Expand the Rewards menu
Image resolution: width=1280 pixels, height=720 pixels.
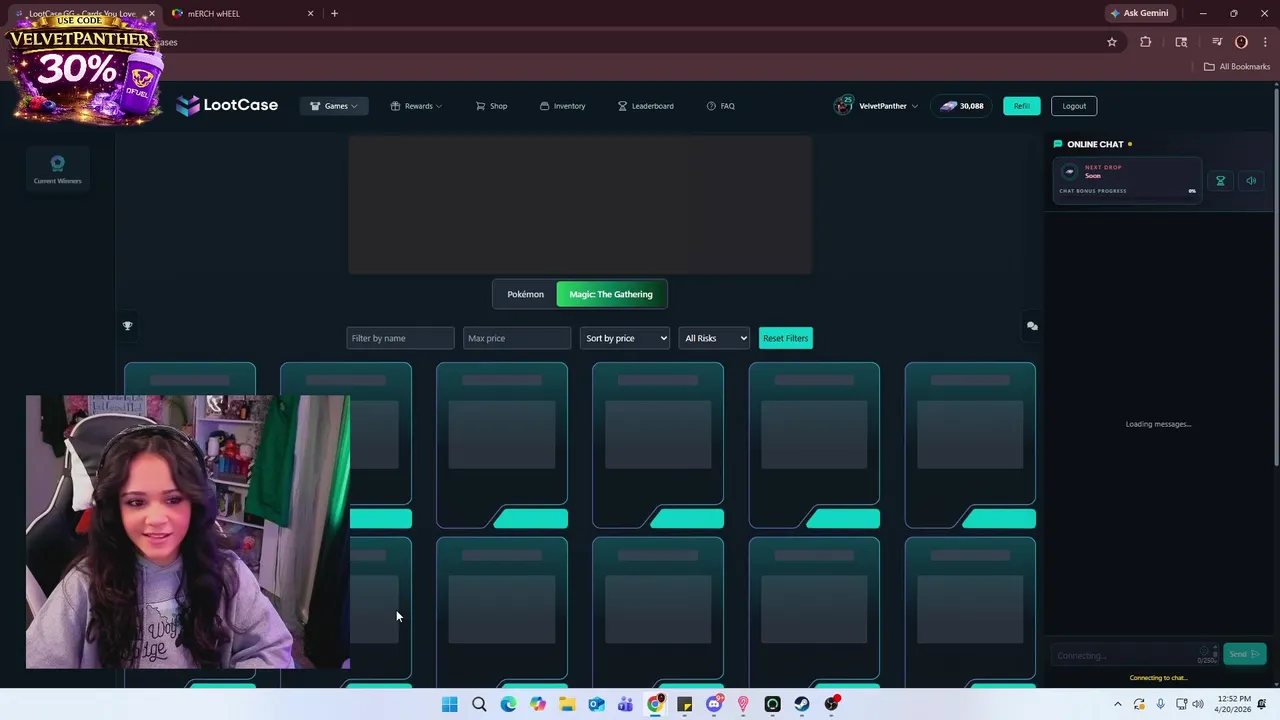(x=416, y=106)
